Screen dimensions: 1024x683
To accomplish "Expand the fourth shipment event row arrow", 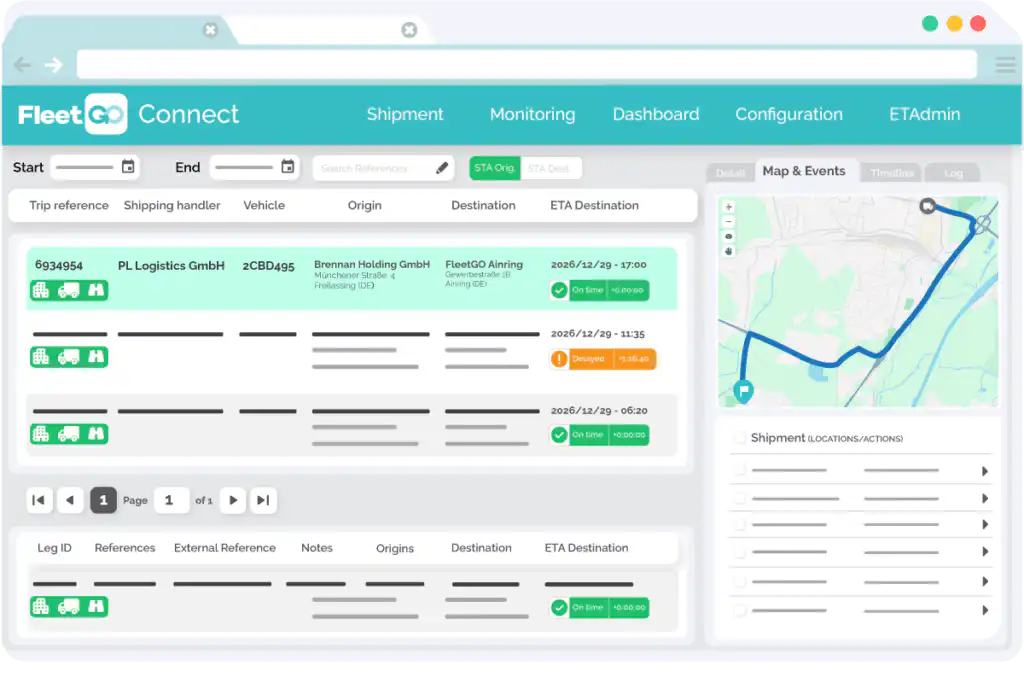I will tap(985, 552).
